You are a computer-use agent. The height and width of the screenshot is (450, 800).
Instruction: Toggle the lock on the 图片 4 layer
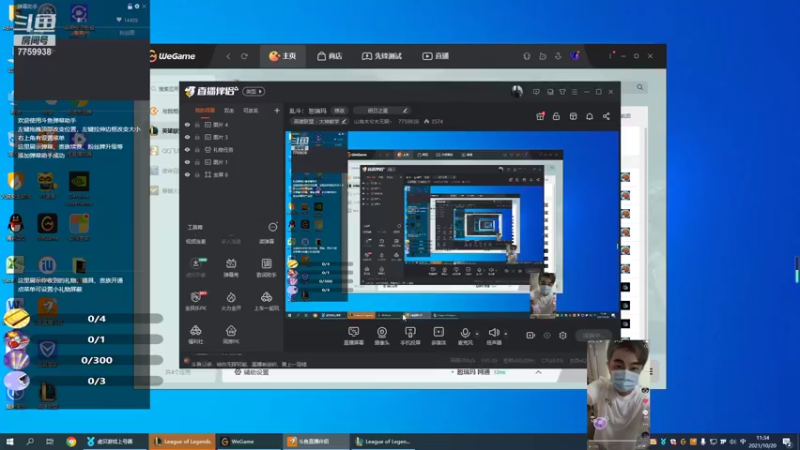click(x=197, y=124)
